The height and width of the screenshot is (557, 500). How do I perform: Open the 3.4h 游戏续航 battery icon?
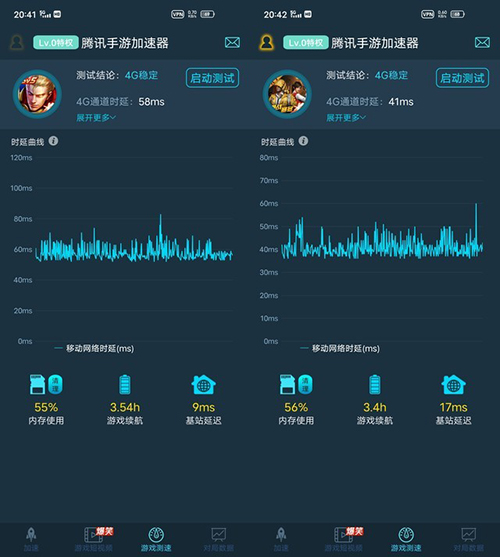coord(375,385)
